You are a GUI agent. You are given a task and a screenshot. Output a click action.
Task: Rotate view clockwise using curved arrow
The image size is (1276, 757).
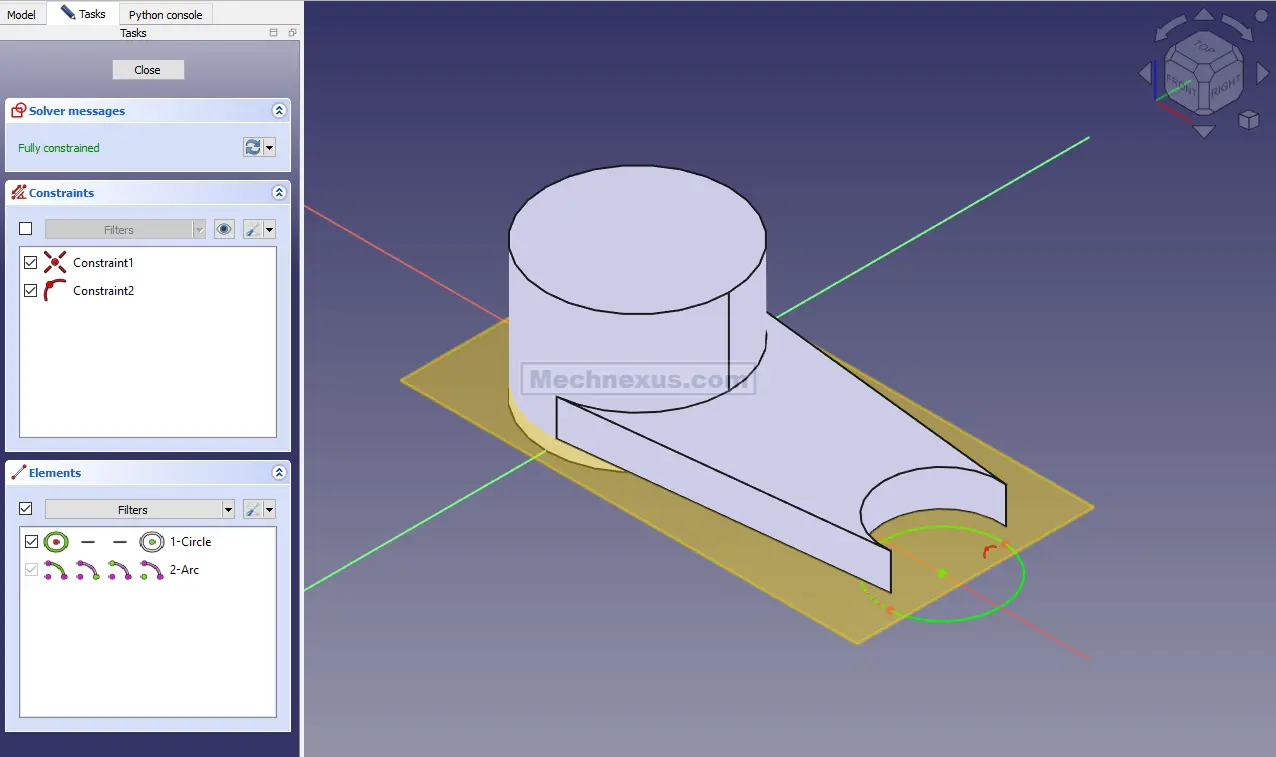pyautogui.click(x=1237, y=27)
